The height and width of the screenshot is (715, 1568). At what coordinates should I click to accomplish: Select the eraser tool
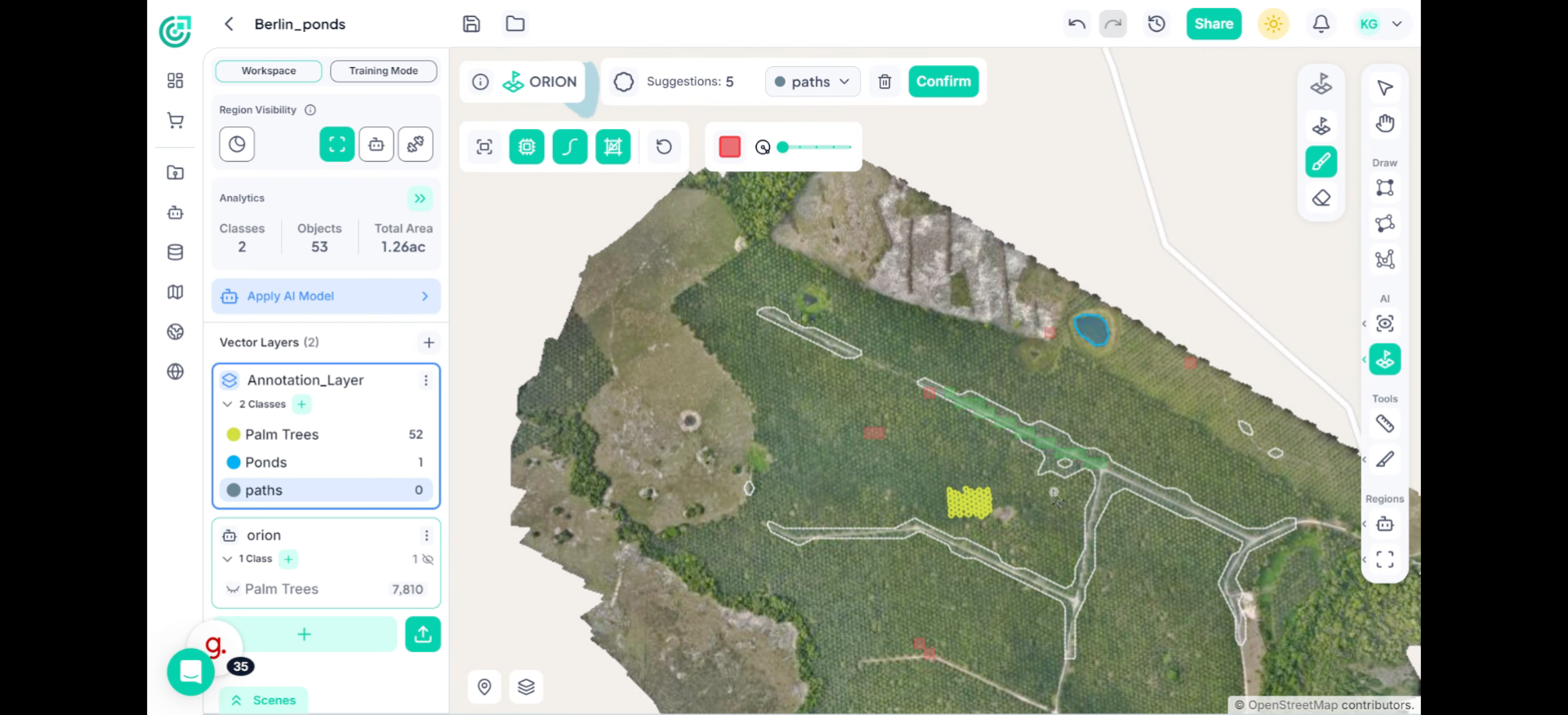(x=1321, y=198)
